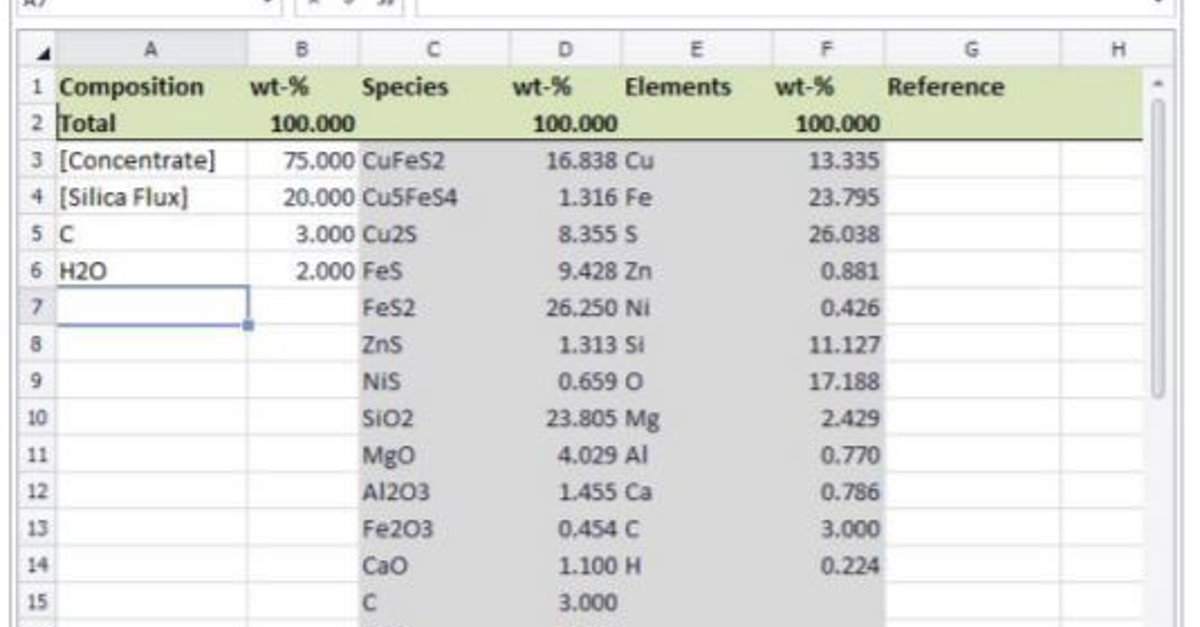1200x627 pixels.
Task: Select column G header
Action: pos(972,50)
